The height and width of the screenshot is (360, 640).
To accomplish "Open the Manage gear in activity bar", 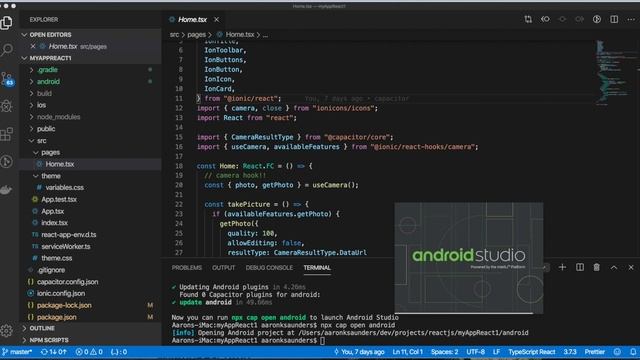I will (7, 330).
